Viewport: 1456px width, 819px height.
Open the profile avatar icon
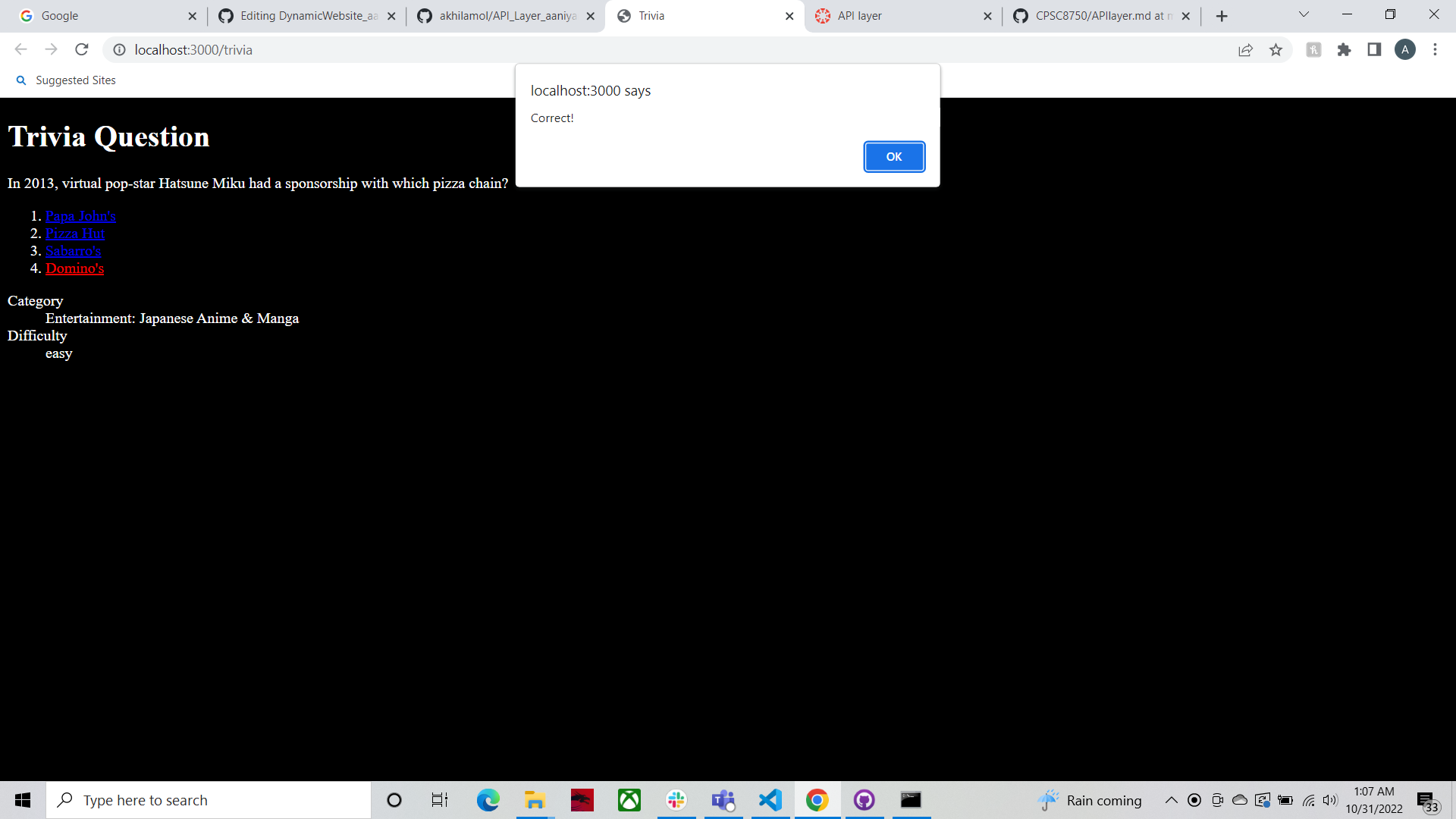(1404, 50)
